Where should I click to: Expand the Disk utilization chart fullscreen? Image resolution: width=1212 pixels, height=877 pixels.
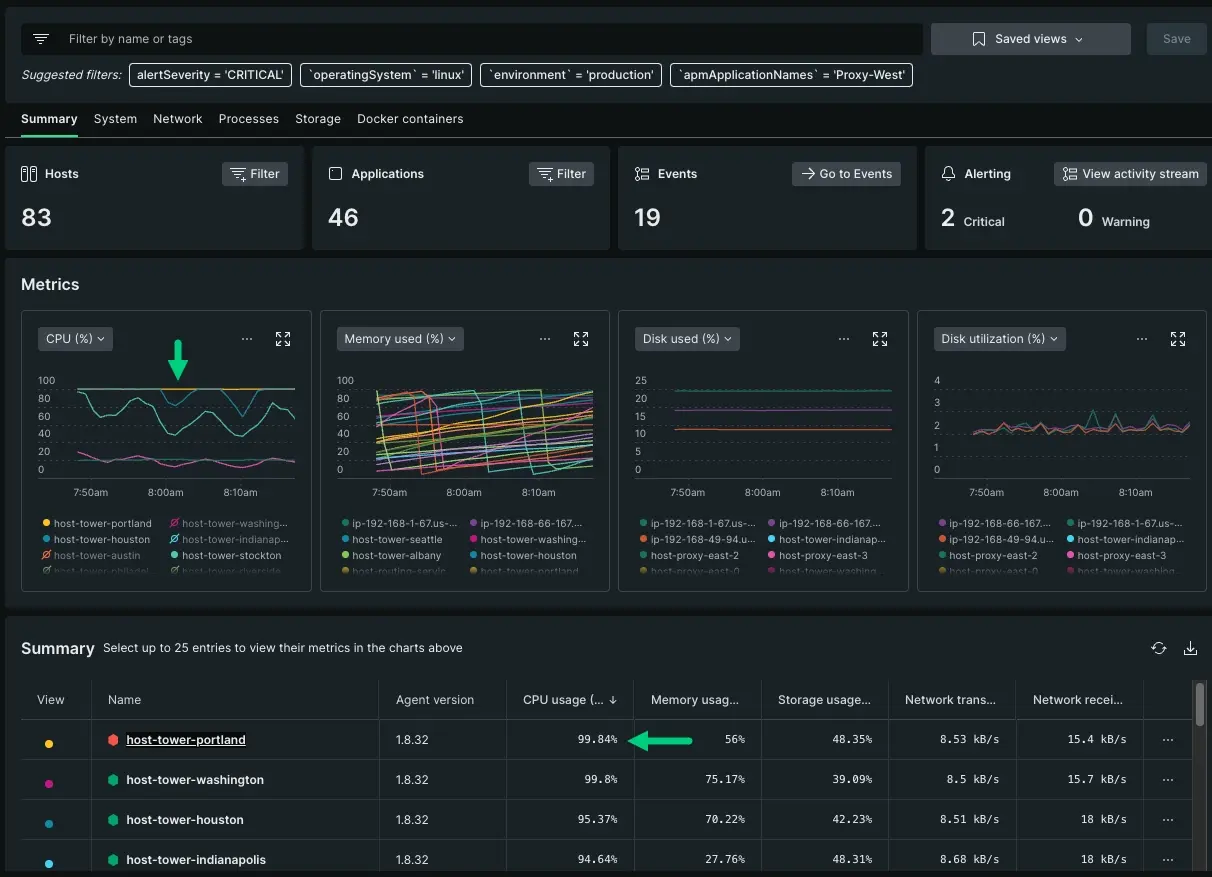coord(1178,339)
